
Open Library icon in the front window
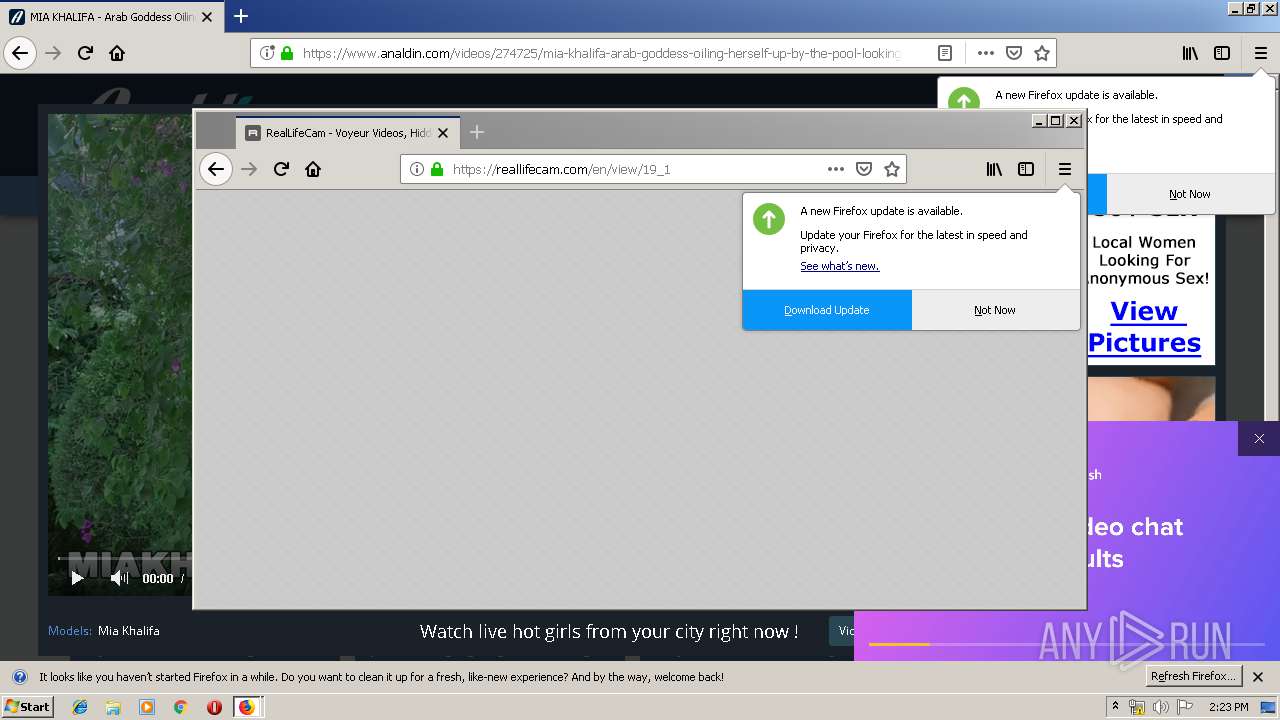[x=994, y=169]
